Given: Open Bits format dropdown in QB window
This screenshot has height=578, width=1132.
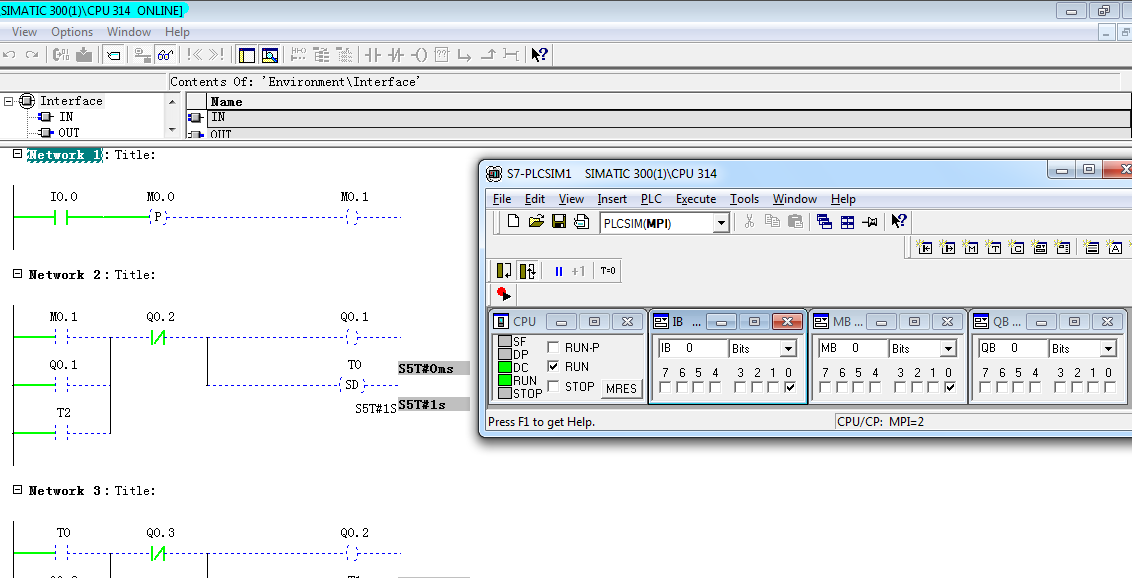Looking at the screenshot, I should pos(1108,349).
